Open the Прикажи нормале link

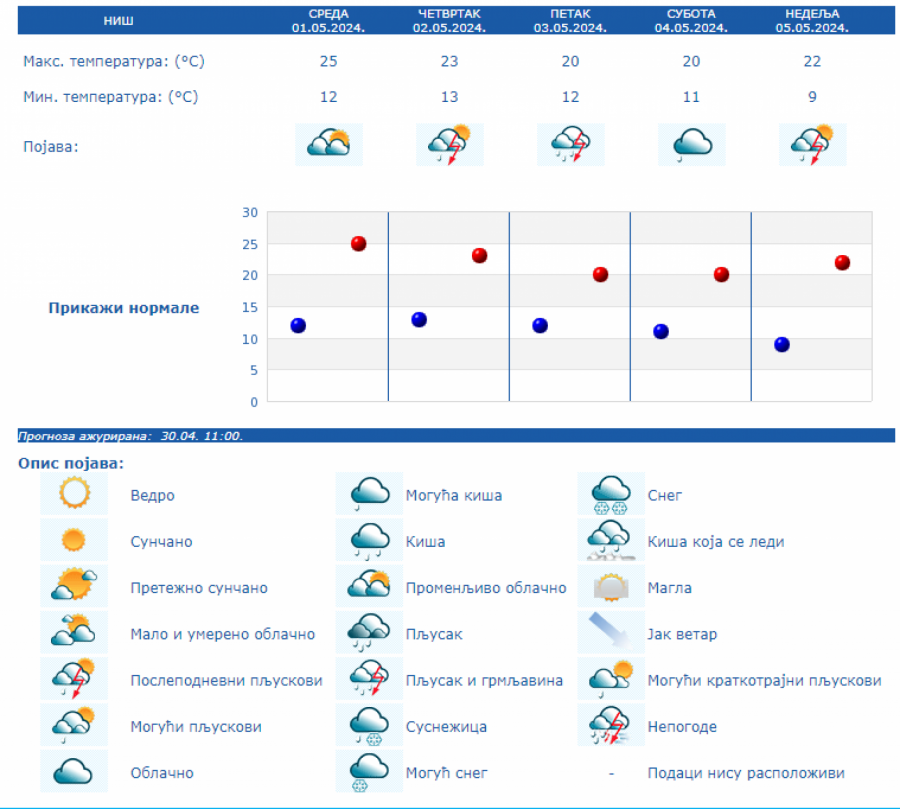pos(124,308)
